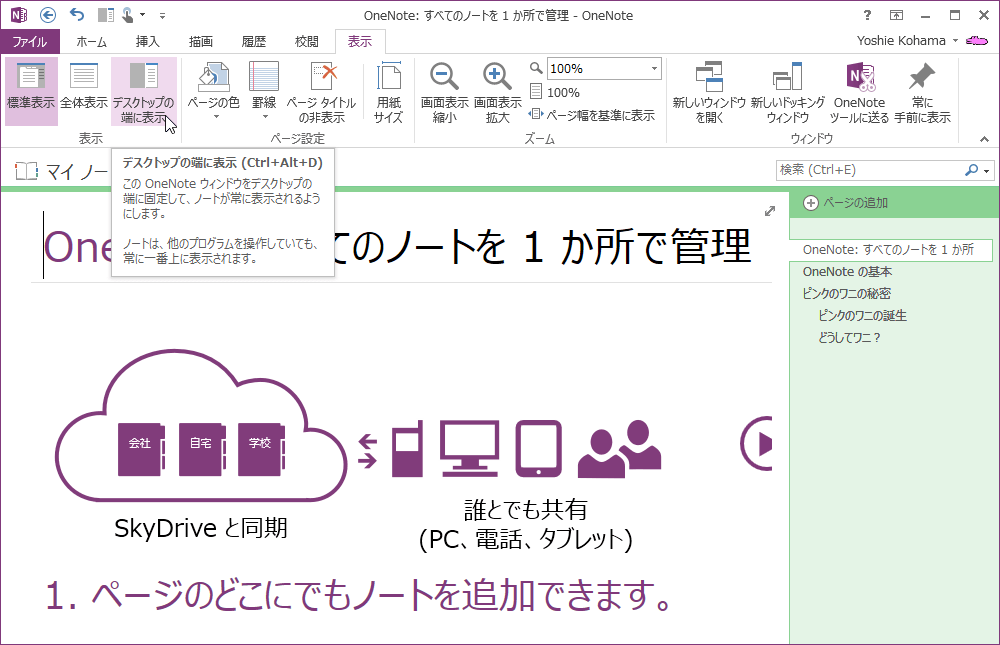Click OneNote ツールに送る
Screen dimensions: 1000x645
coord(859,93)
